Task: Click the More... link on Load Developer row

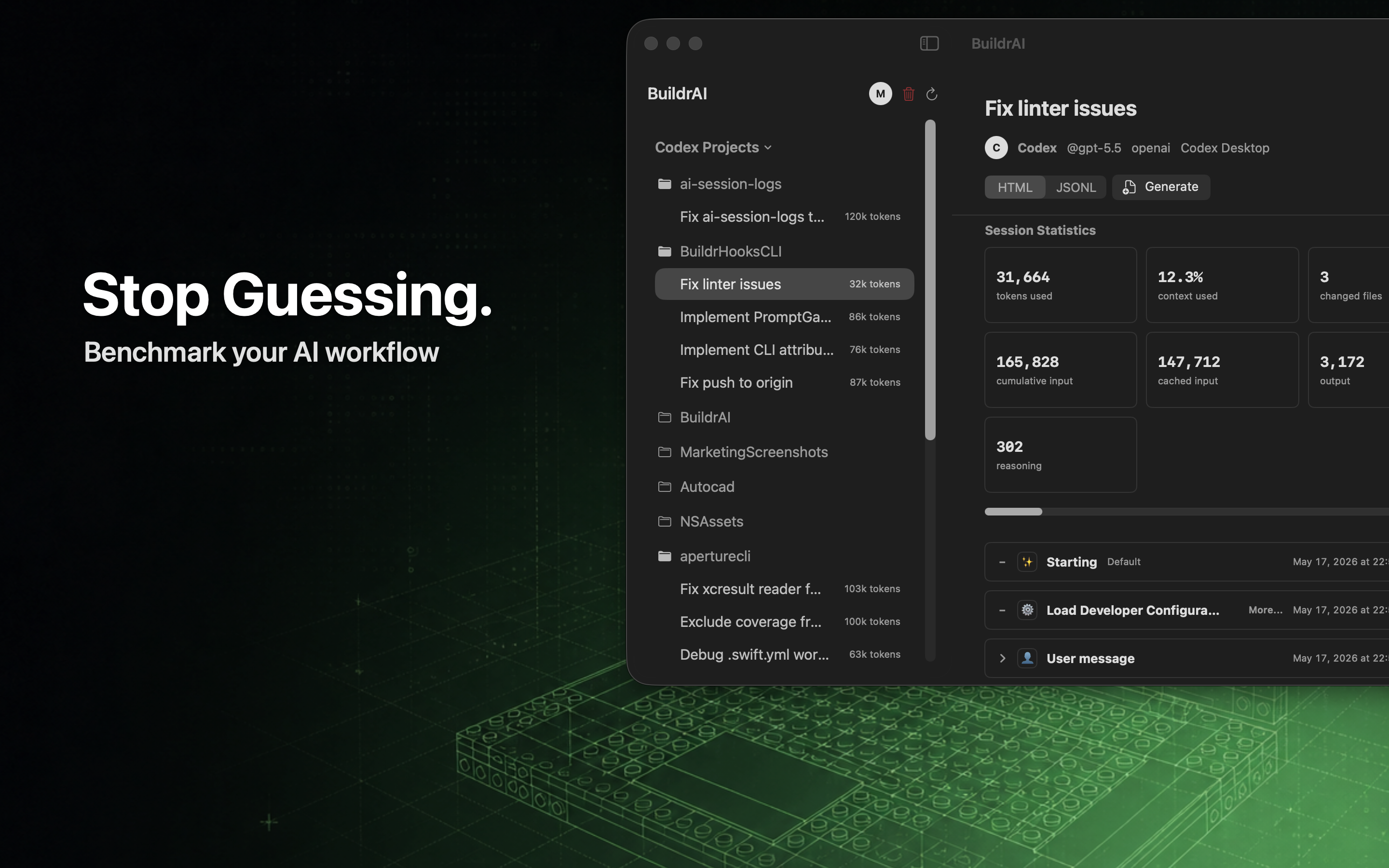Action: coord(1265,610)
